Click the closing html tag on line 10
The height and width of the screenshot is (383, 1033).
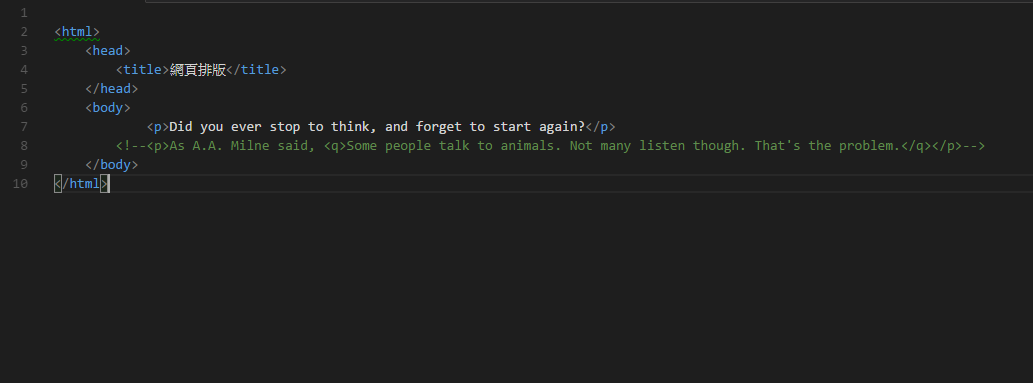81,184
